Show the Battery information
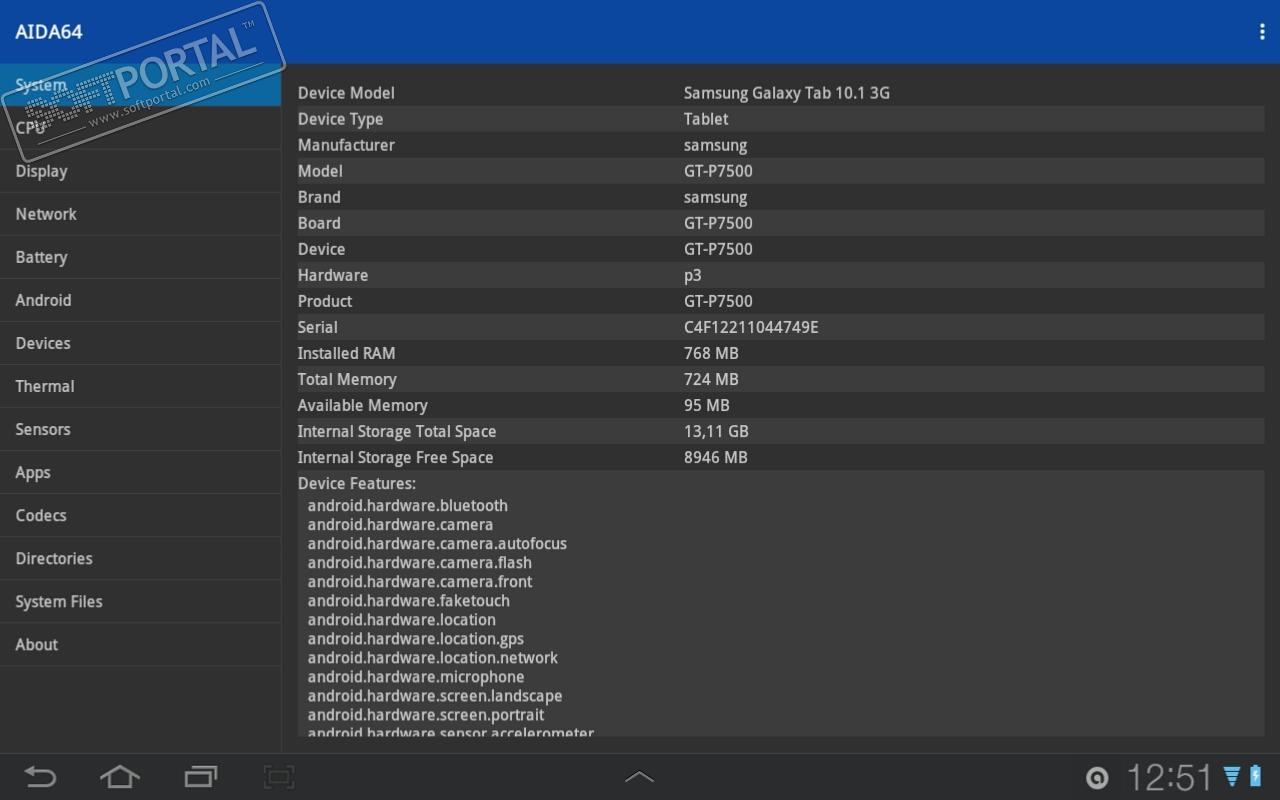The height and width of the screenshot is (800, 1280). [140, 257]
